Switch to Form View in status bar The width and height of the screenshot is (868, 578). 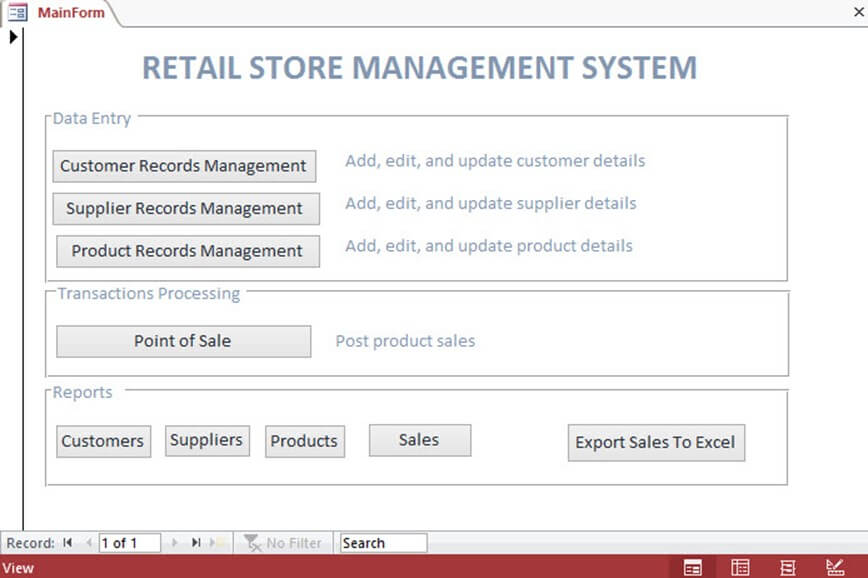coord(692,568)
